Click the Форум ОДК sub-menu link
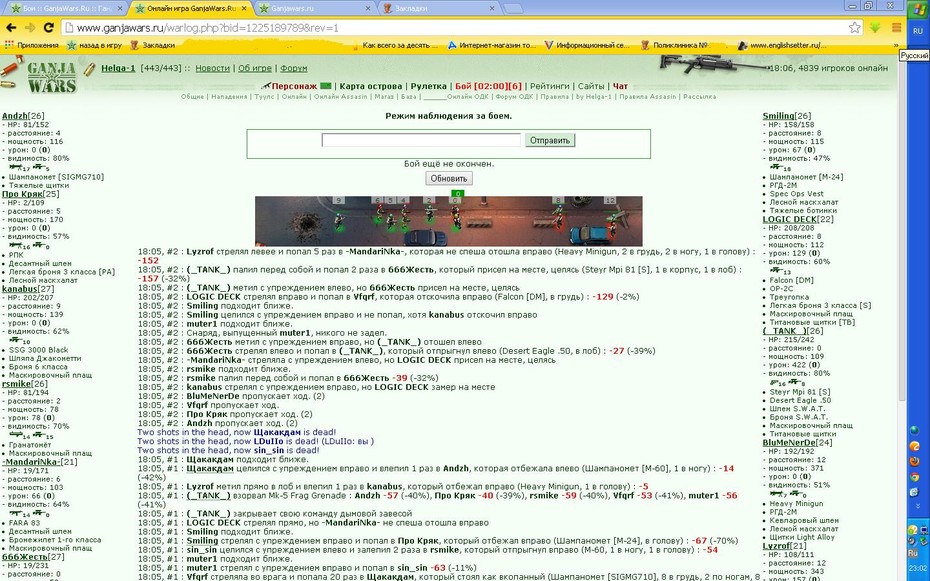 515,97
